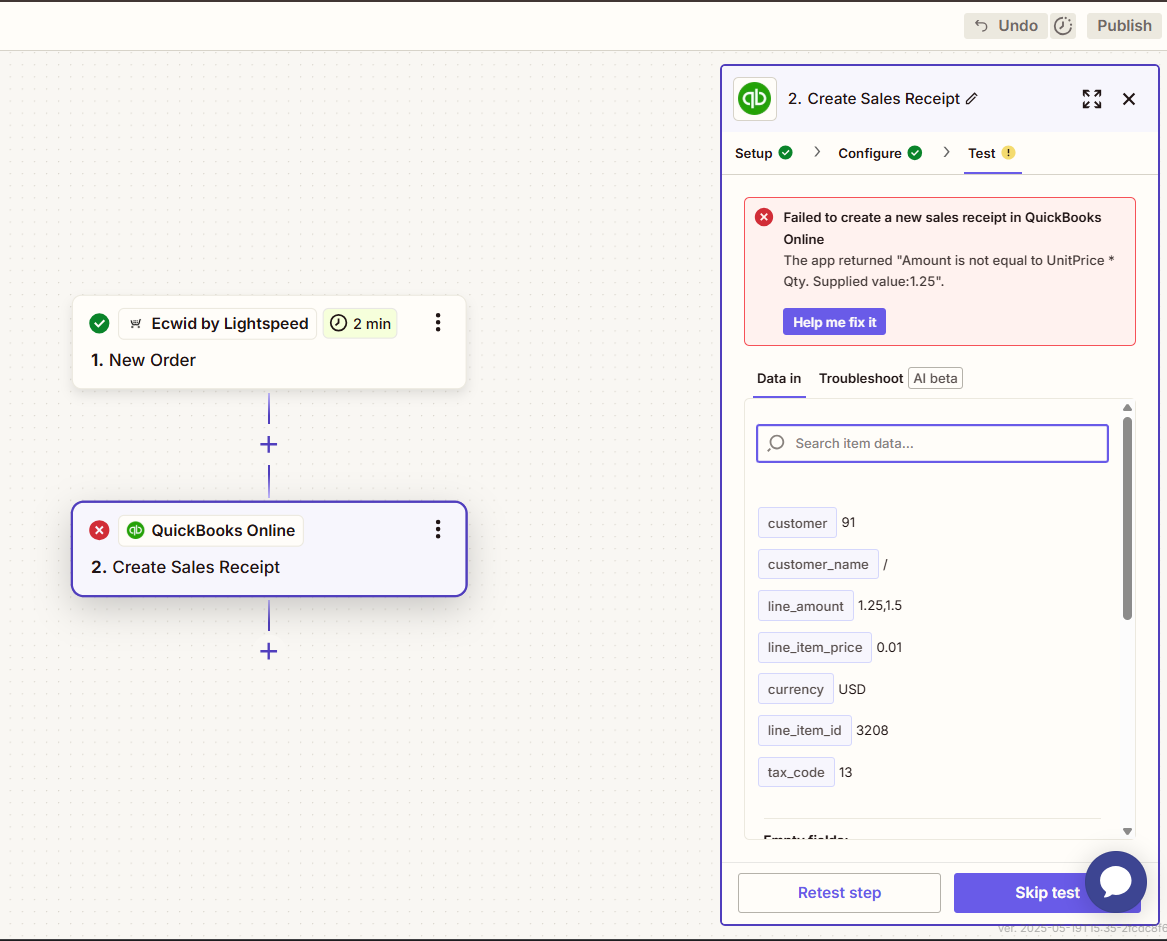Select the Data in tab

point(778,378)
